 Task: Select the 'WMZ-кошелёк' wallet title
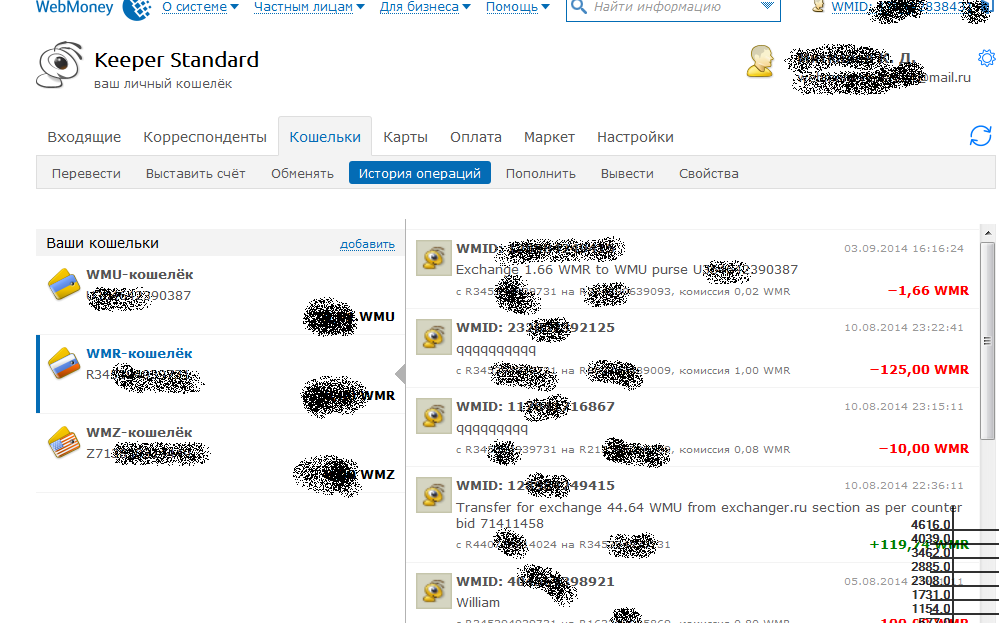[x=139, y=433]
